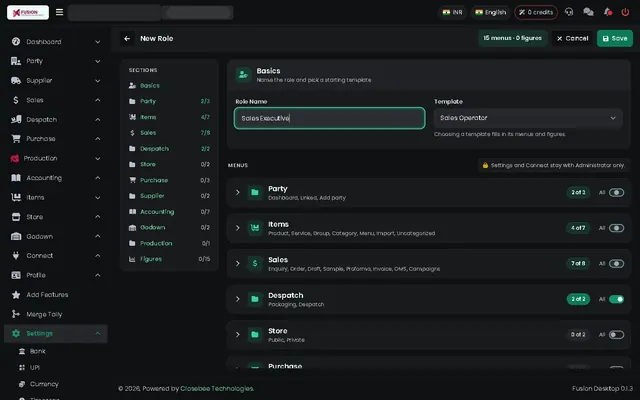Click the Save button
The width and height of the screenshot is (640, 400).
[x=615, y=38]
